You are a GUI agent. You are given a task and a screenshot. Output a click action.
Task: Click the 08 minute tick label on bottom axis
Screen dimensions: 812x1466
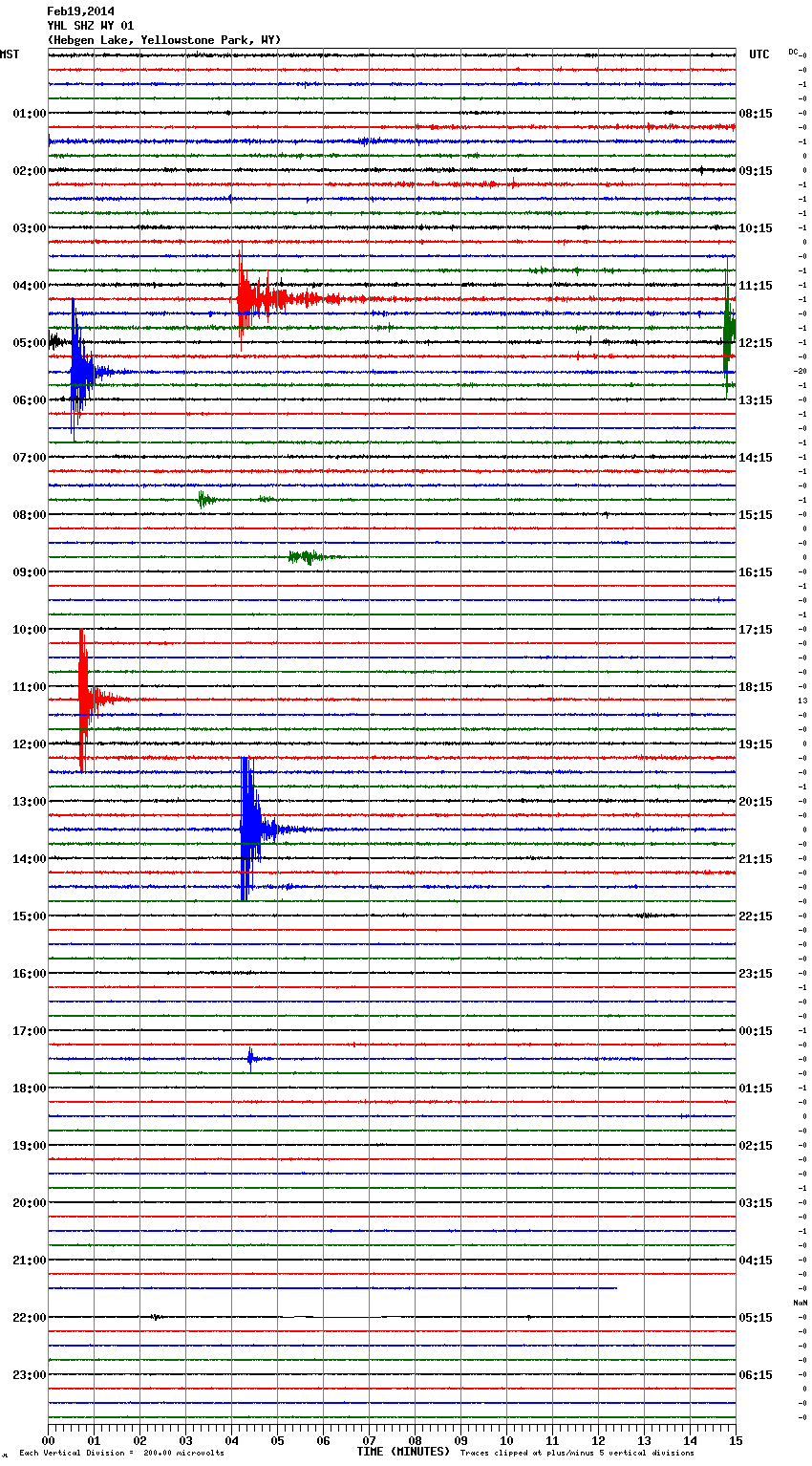pos(415,1440)
